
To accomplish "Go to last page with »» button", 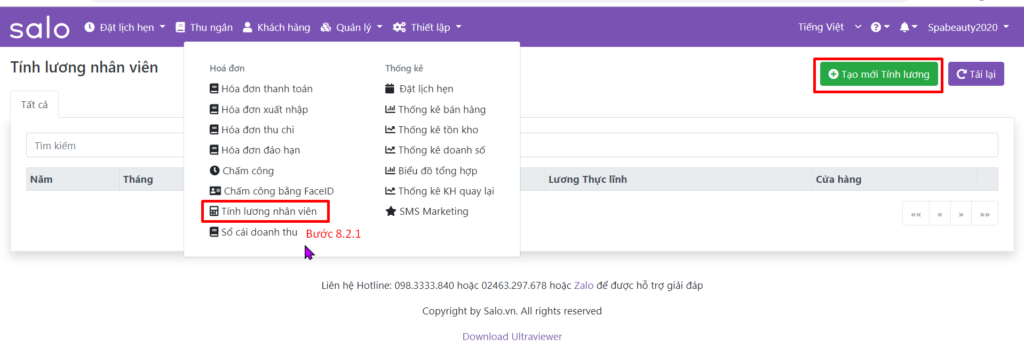I will click(x=985, y=214).
